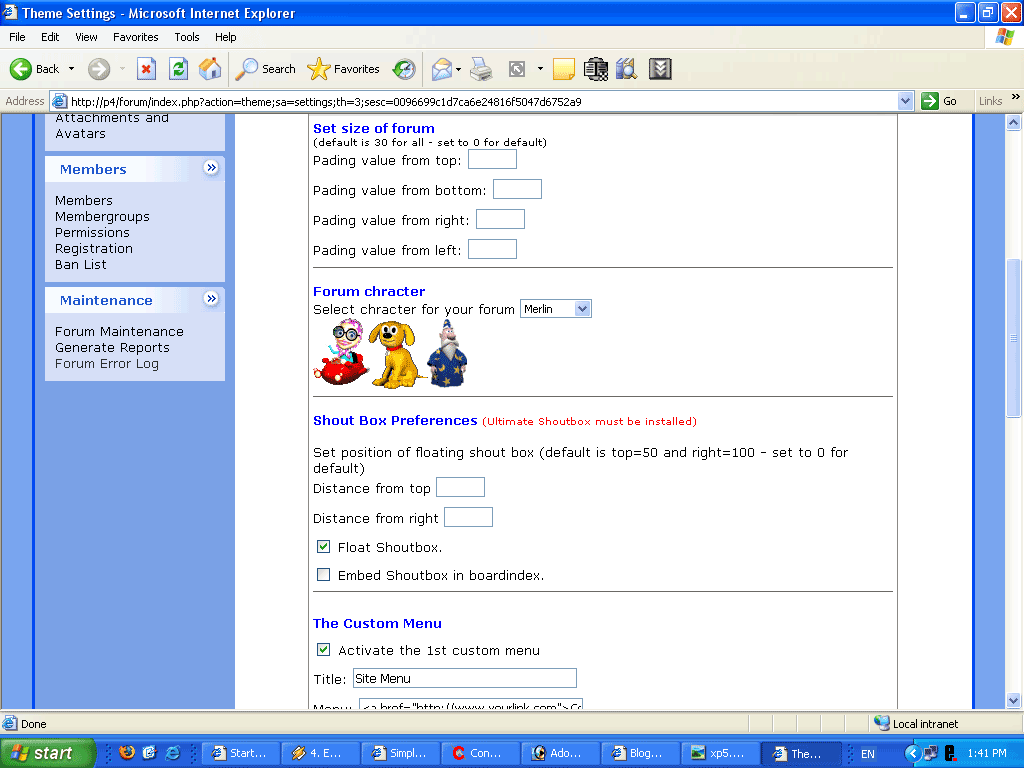This screenshot has width=1024, height=768.
Task: Click the Stop loading icon
Action: (x=146, y=69)
